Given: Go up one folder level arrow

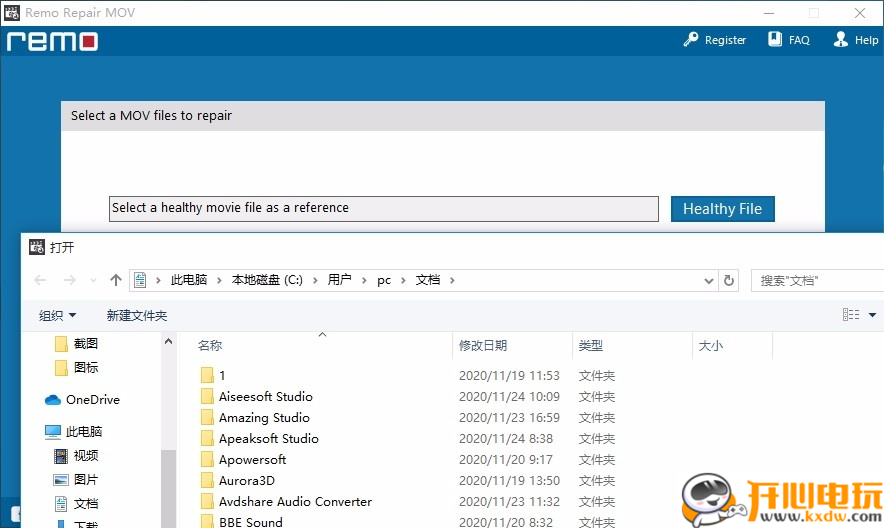Looking at the screenshot, I should pos(116,280).
